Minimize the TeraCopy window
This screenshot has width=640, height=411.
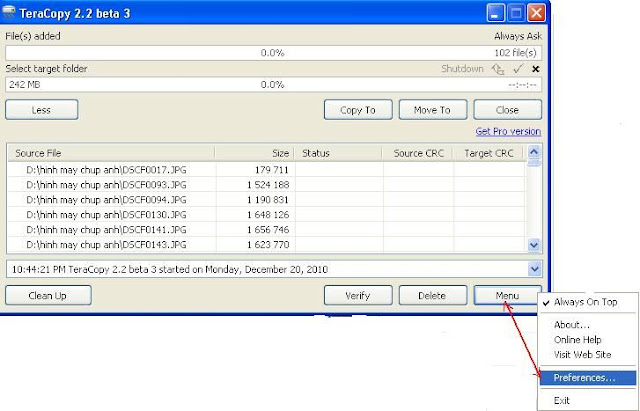pos(496,13)
